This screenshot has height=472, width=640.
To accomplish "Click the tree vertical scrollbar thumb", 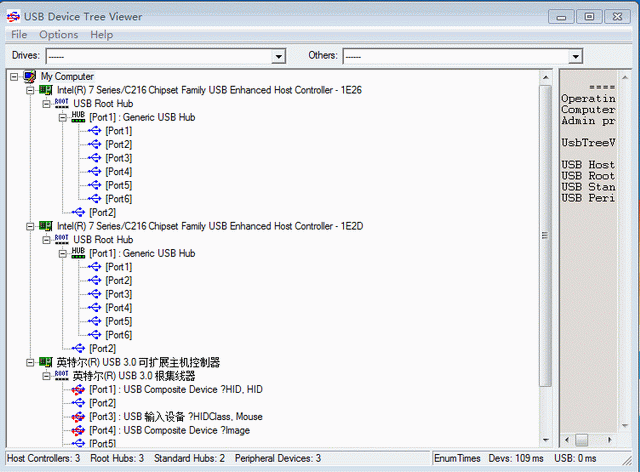I will click(545, 236).
